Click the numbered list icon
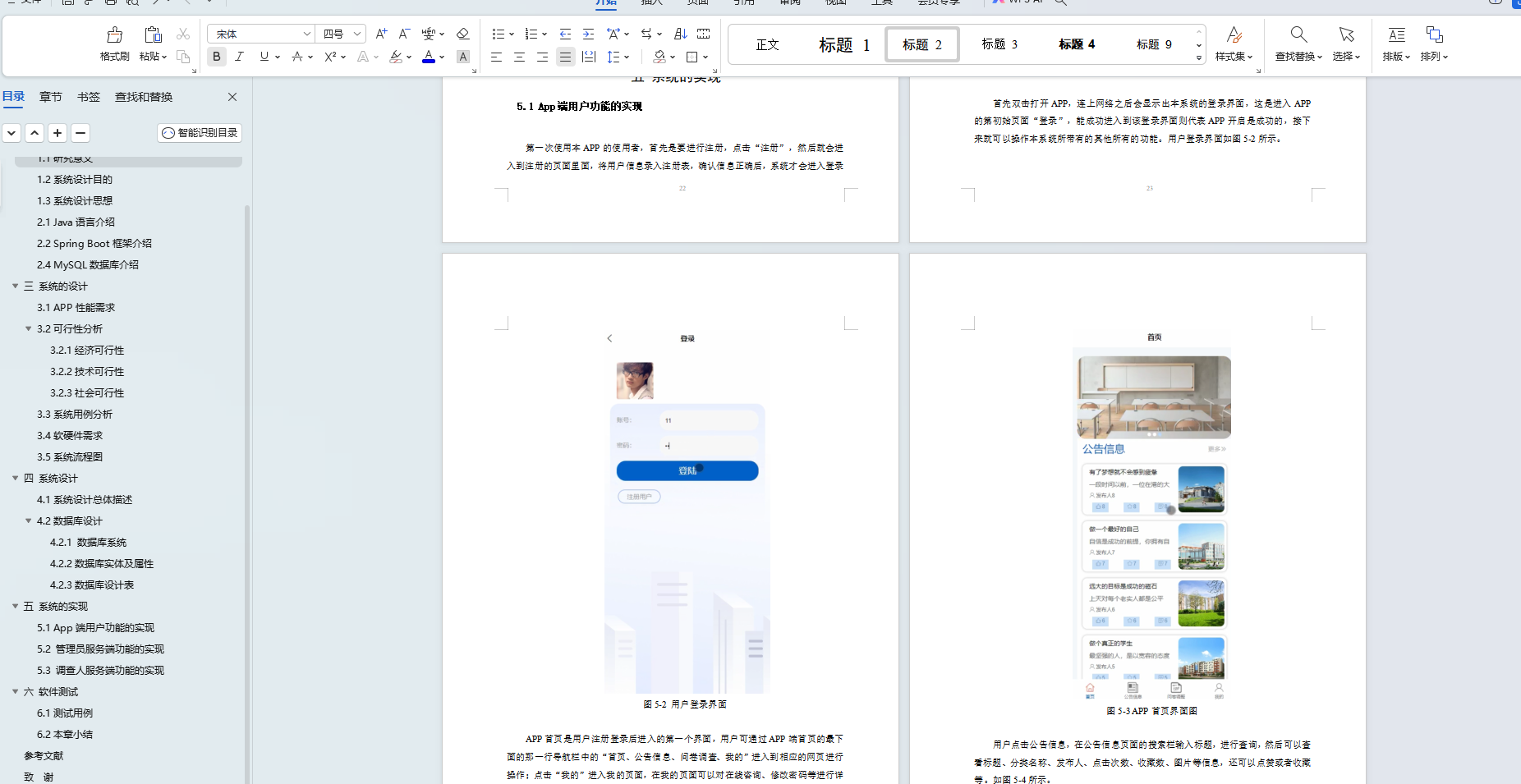This screenshot has height=784, width=1521. click(x=531, y=34)
